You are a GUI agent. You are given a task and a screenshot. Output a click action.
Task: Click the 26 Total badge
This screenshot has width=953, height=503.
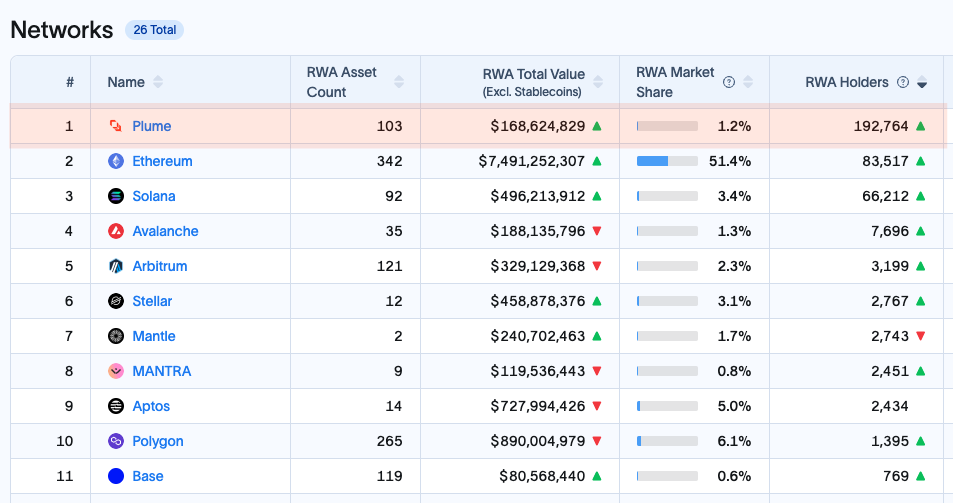pyautogui.click(x=154, y=30)
